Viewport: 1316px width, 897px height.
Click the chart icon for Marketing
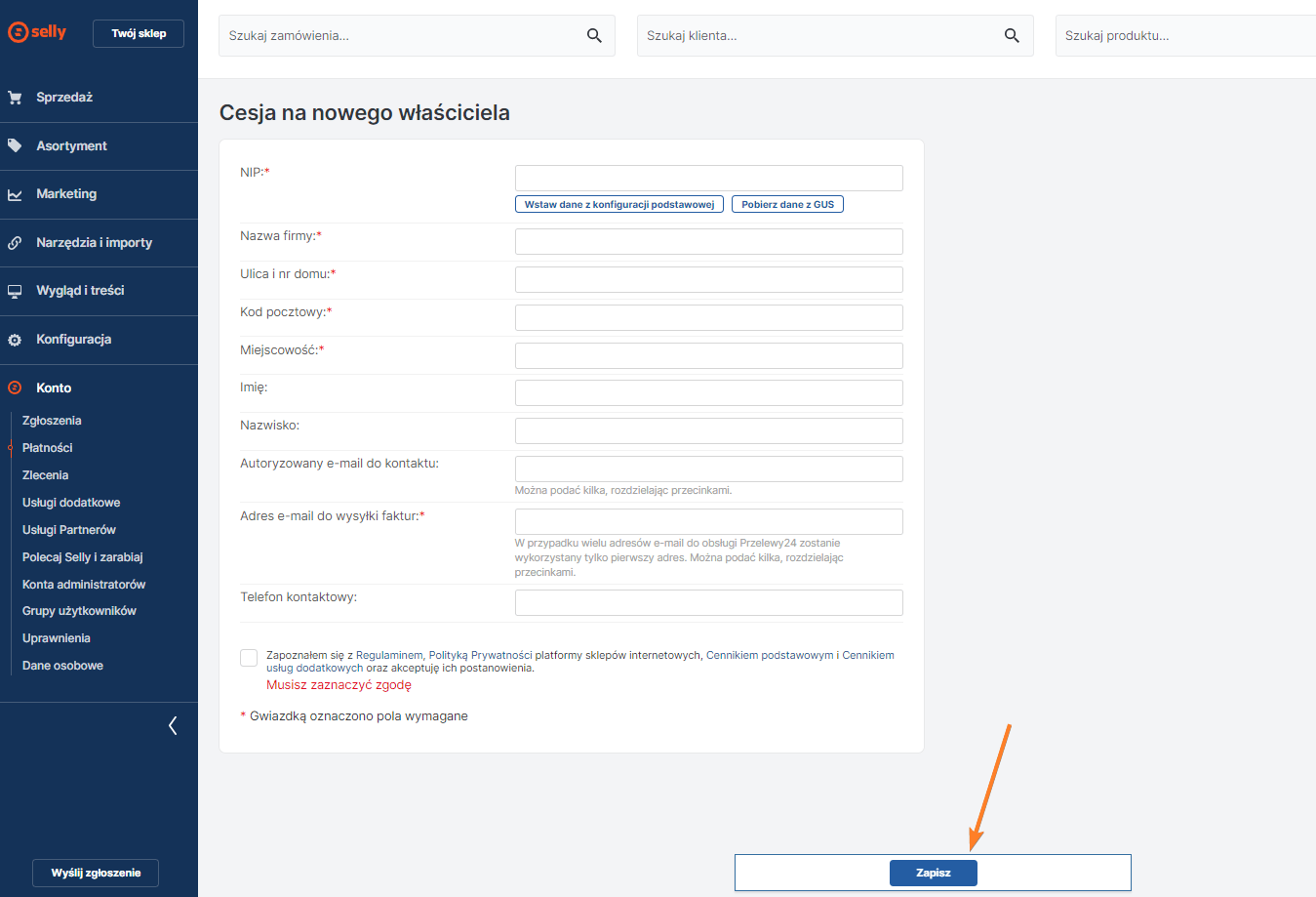click(x=15, y=194)
